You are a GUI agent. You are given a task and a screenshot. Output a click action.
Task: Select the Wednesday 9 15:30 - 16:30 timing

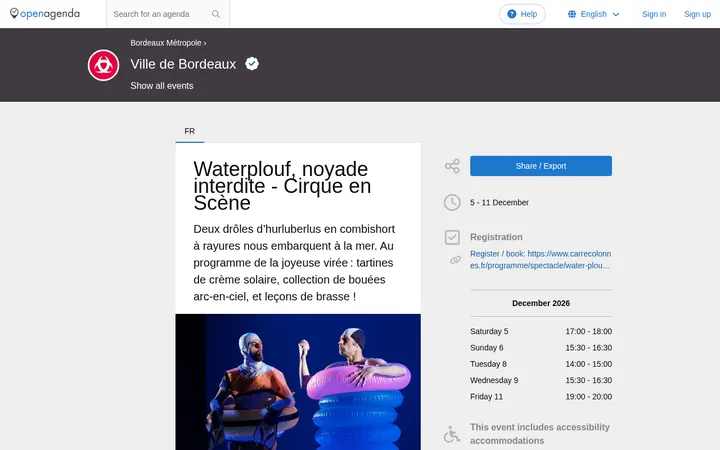[540, 380]
